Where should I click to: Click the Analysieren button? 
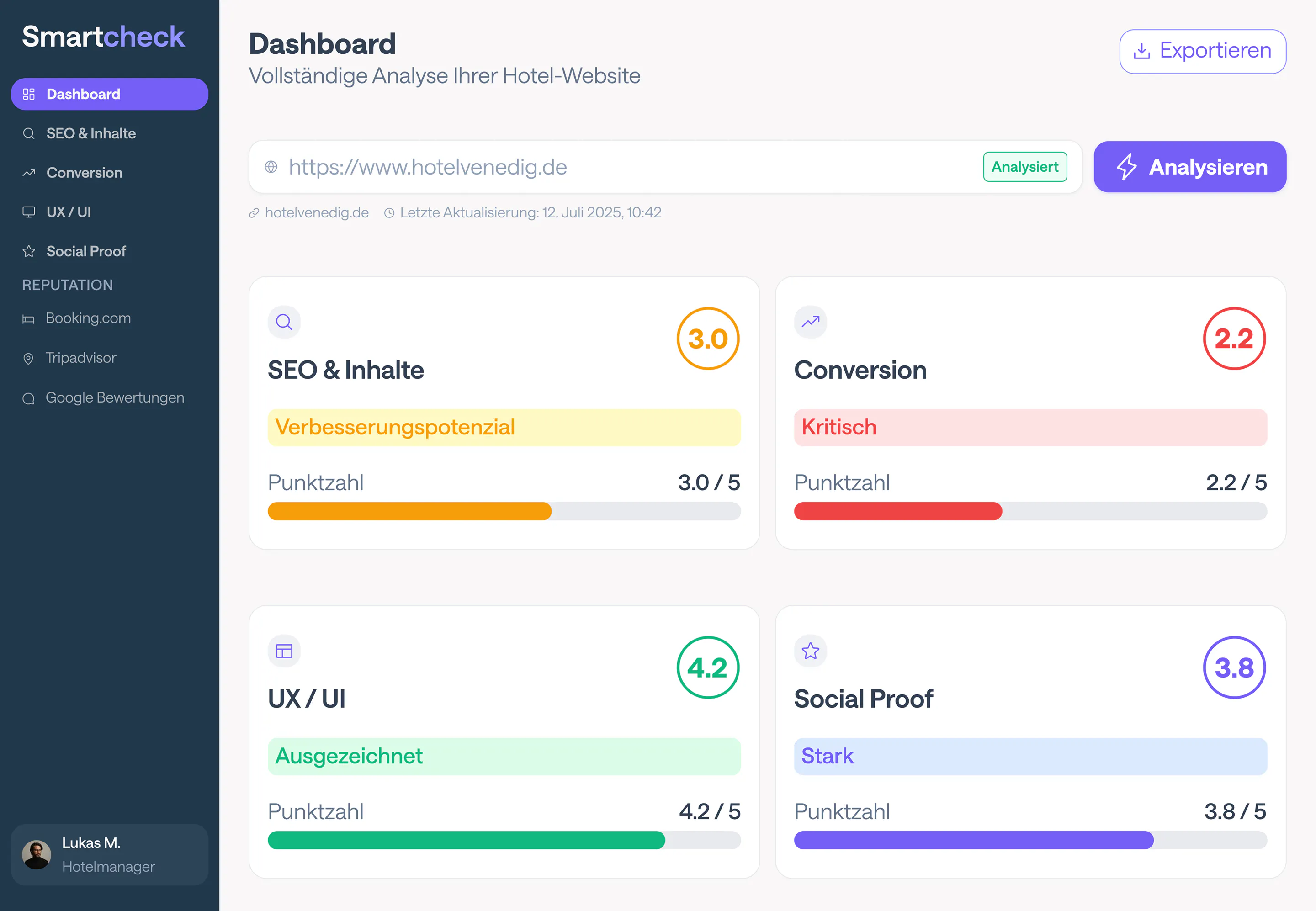tap(1190, 167)
